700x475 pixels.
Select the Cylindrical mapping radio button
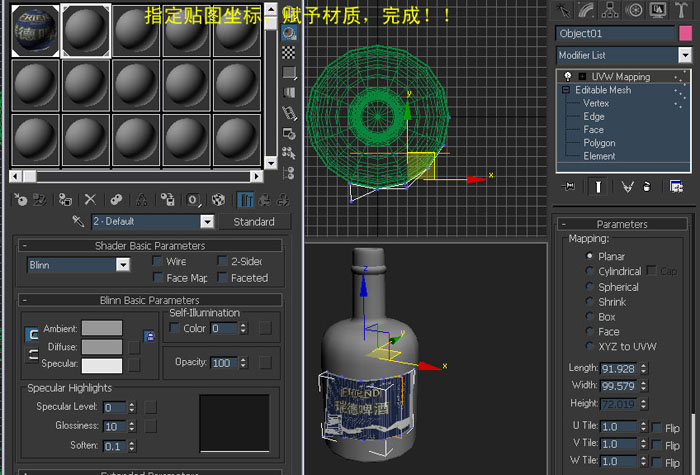589,271
